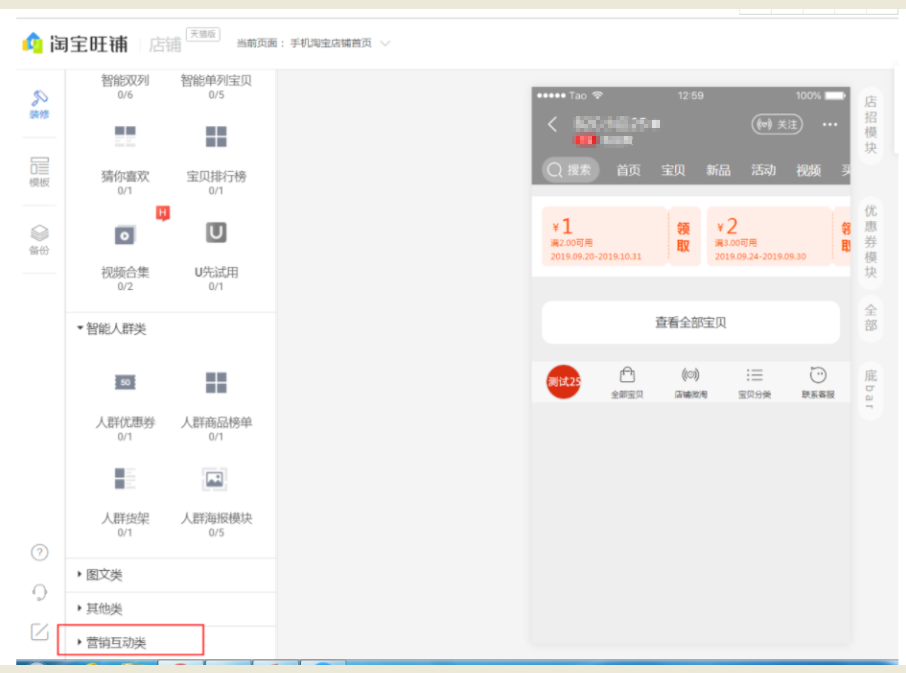Click the 搜索 search field in preview

[570, 170]
